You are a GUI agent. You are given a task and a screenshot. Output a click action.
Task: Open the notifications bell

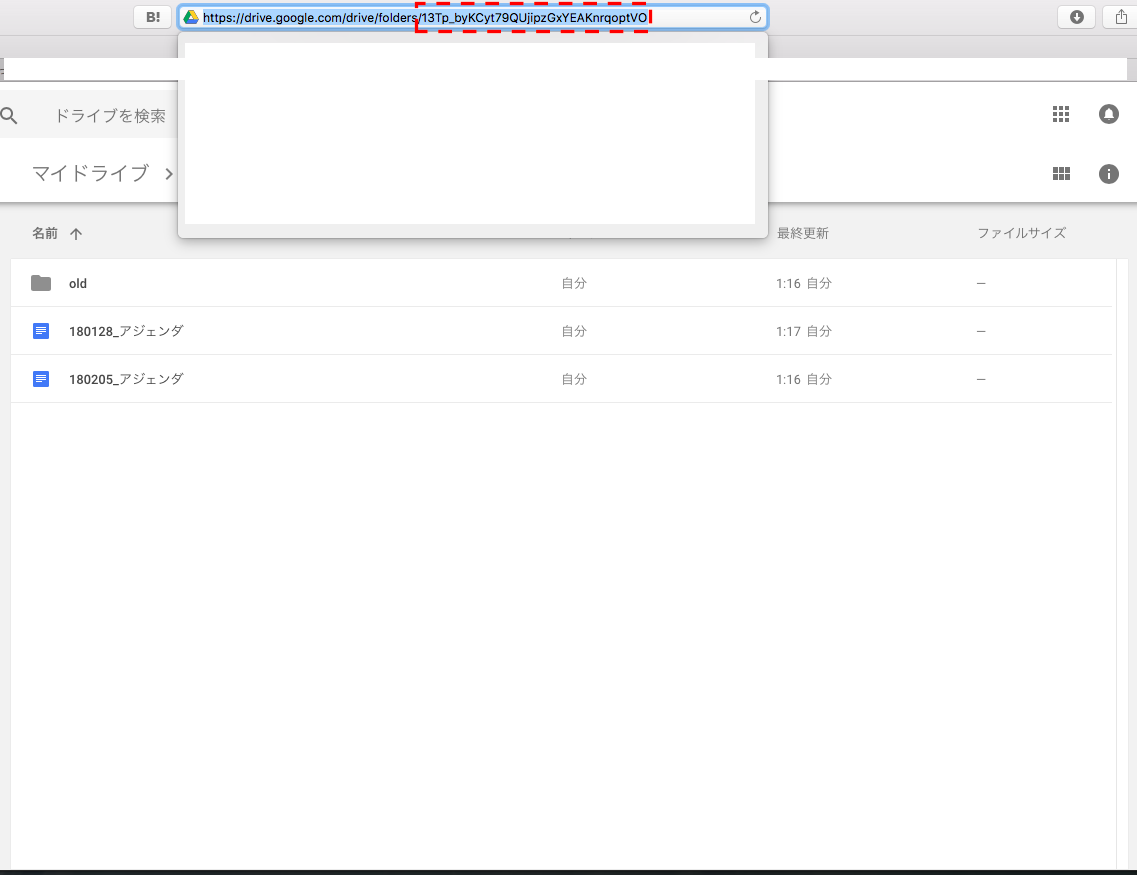coord(1108,114)
